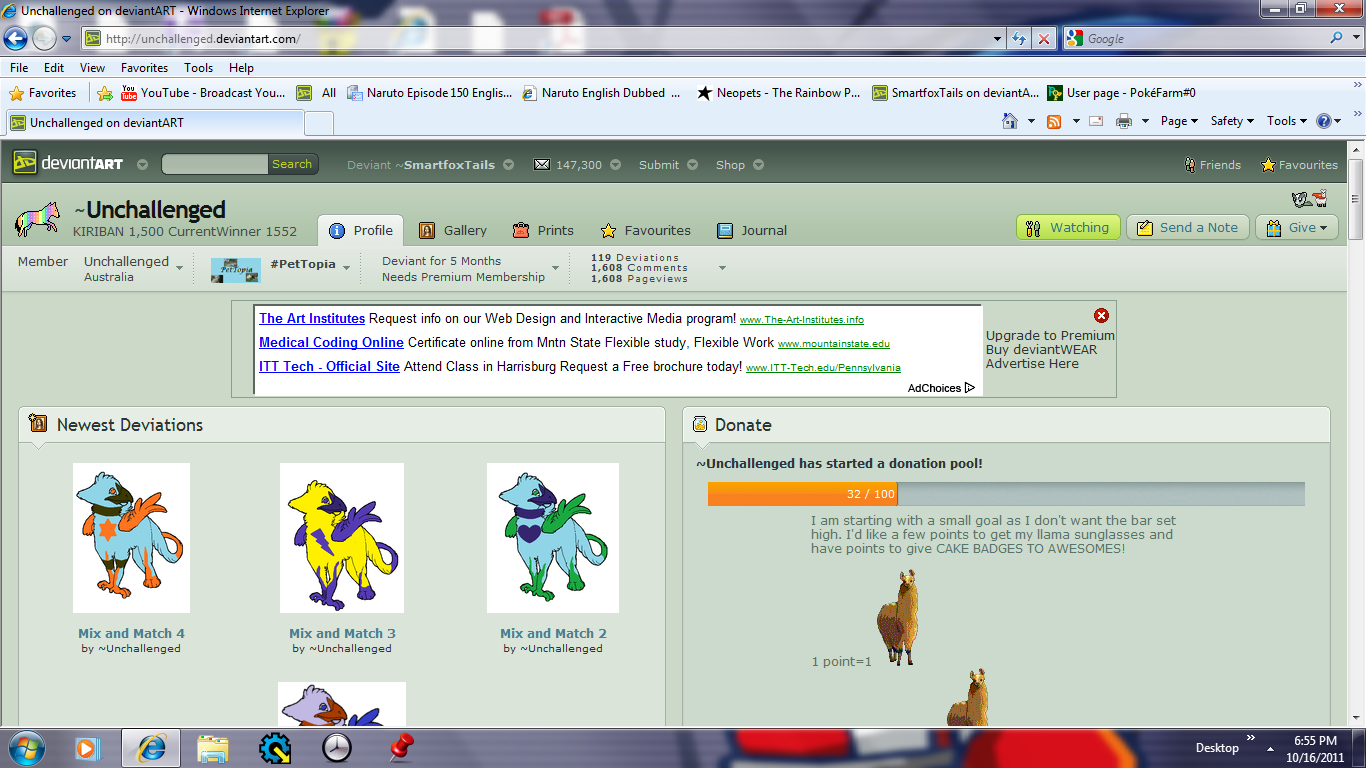The height and width of the screenshot is (768, 1366).
Task: Open the Mix and Match 2 thumbnail
Action: [553, 538]
